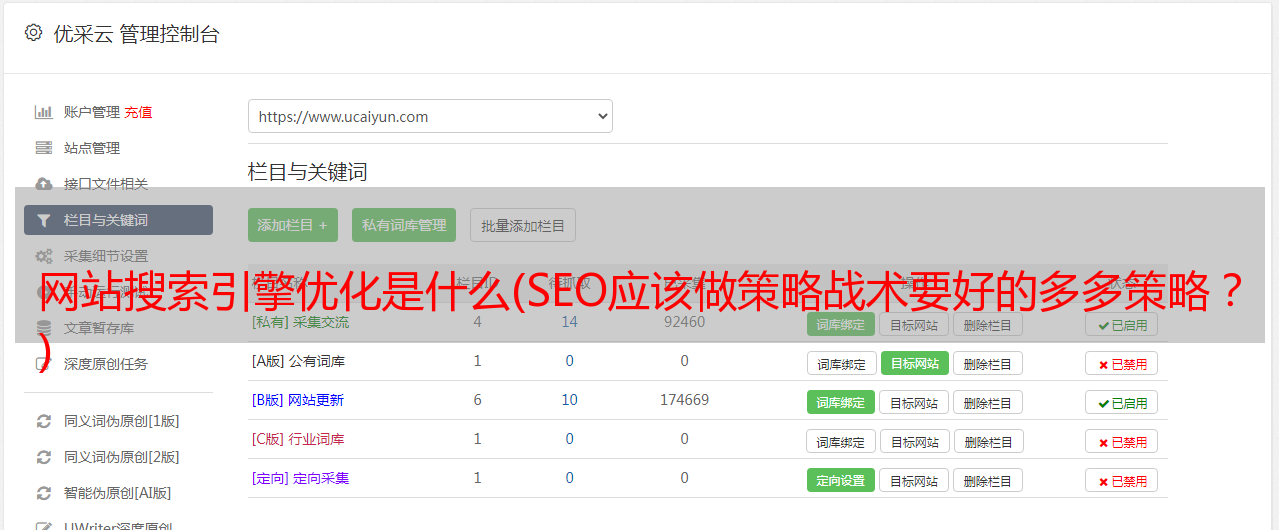The width and height of the screenshot is (1279, 530).
Task: Click the value 92460 in 采集交流 row
Action: point(684,322)
